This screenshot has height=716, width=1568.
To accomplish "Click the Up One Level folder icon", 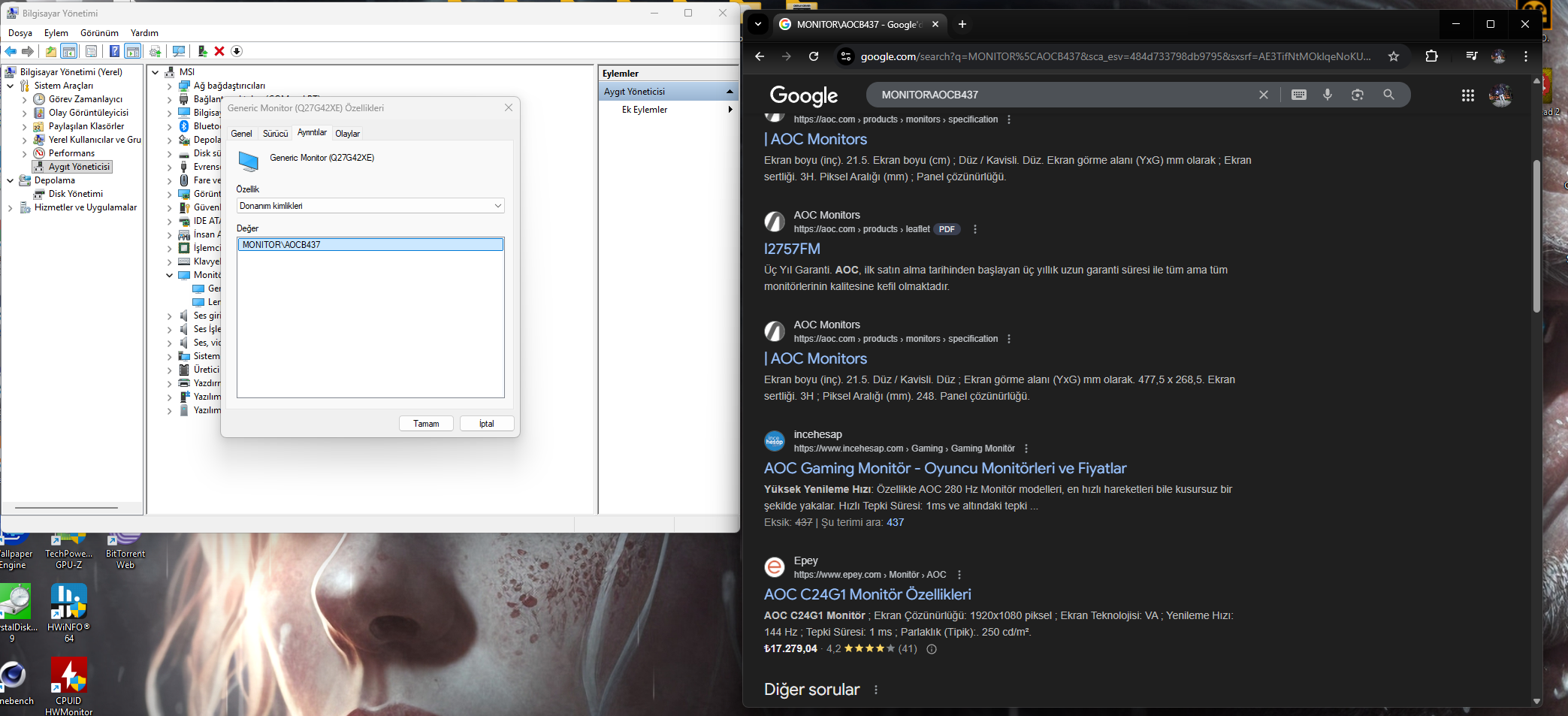I will point(50,51).
